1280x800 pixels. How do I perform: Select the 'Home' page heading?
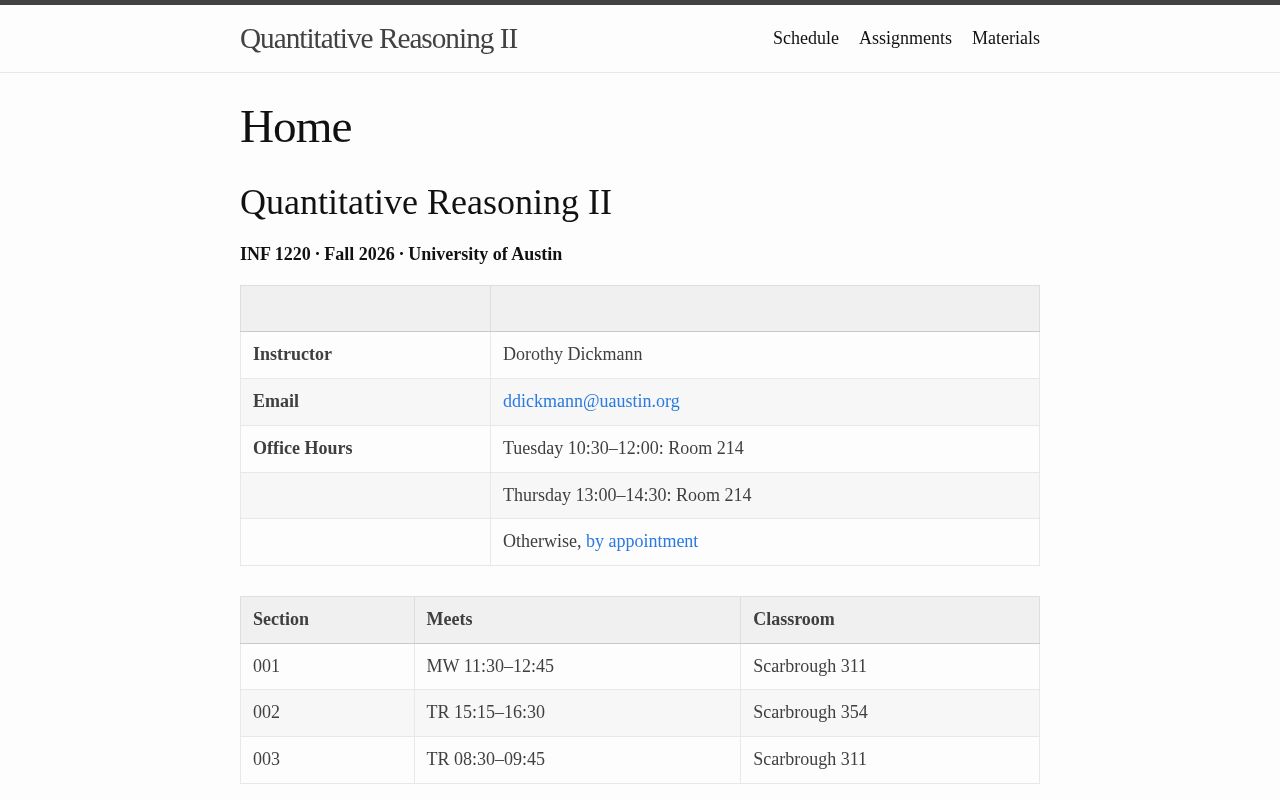tap(296, 127)
